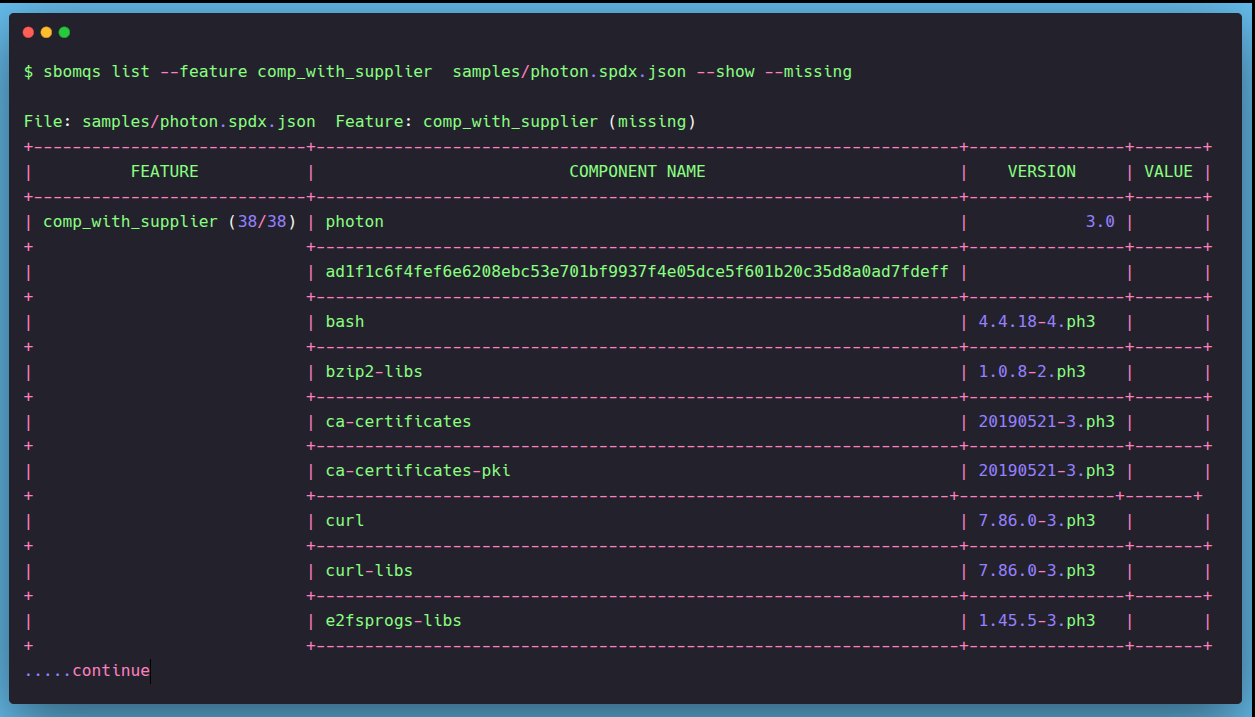The width and height of the screenshot is (1255, 717).
Task: Select the e2fsprogs-libs component name
Action: [393, 621]
